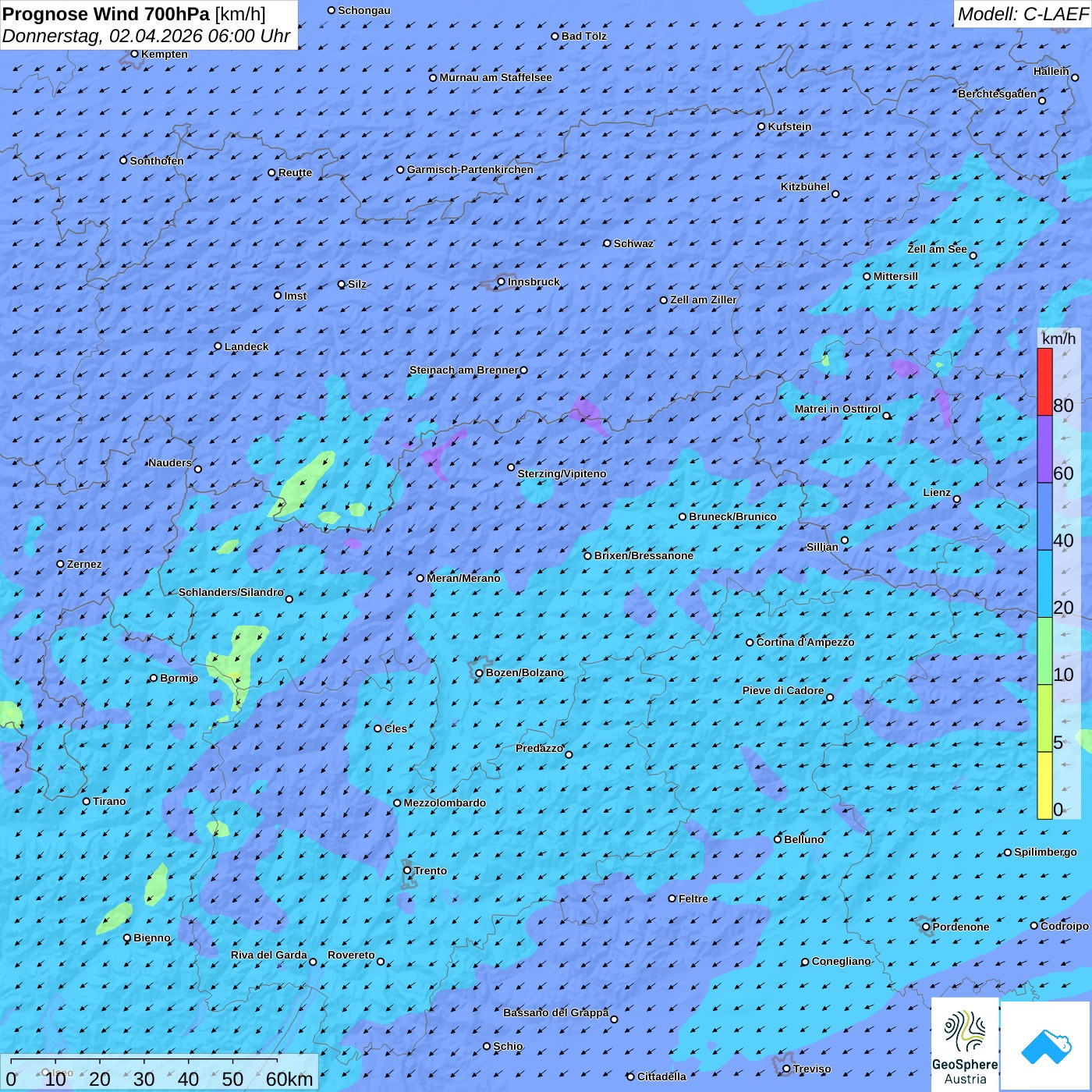Image resolution: width=1092 pixels, height=1092 pixels.
Task: Select the Murnau am Staffelsee label
Action: click(x=495, y=77)
